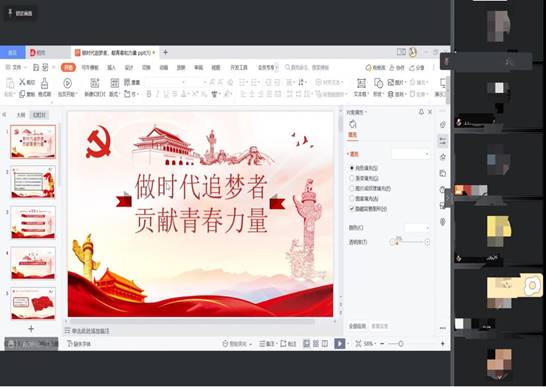Pin the object properties panel
The image size is (546, 387).
421,112
